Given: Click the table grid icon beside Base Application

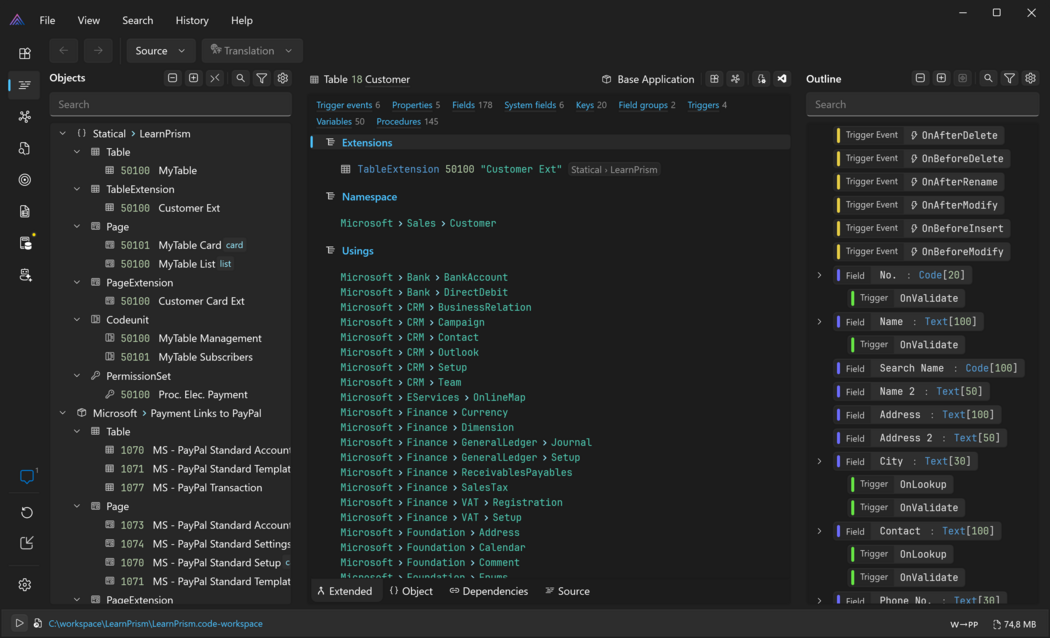Looking at the screenshot, I should click(715, 79).
